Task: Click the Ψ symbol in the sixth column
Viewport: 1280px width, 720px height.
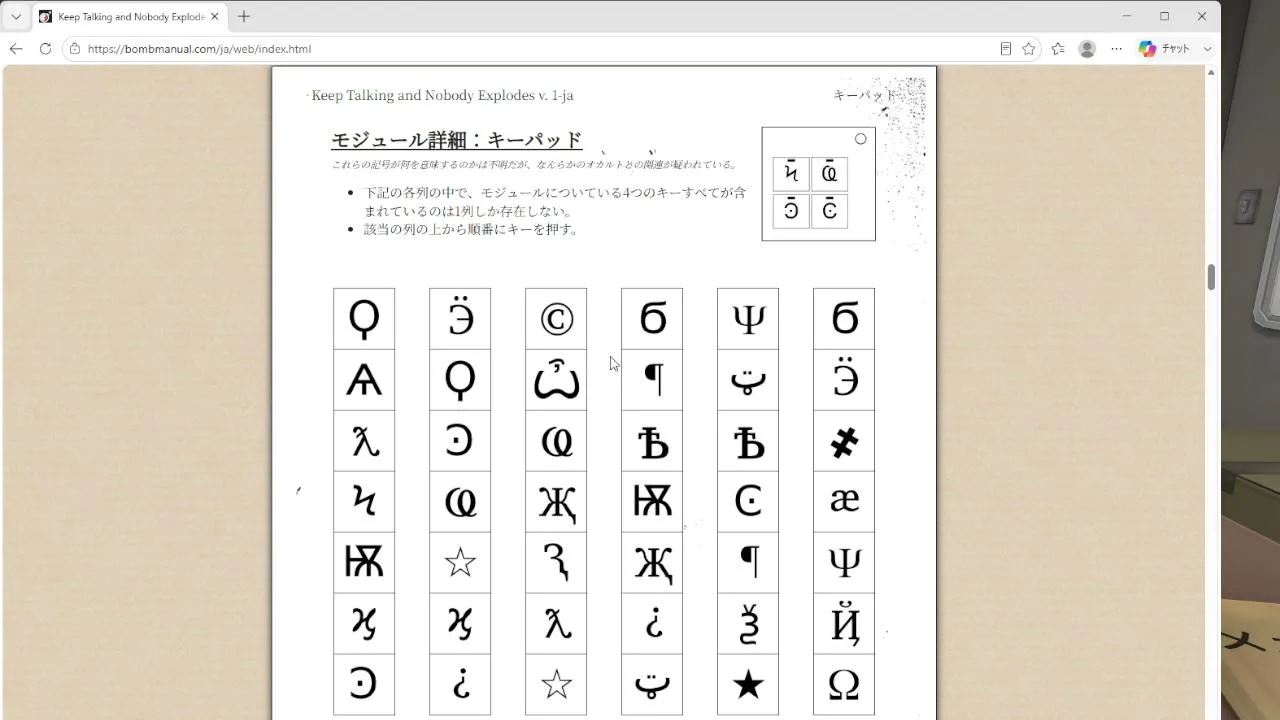Action: pyautogui.click(x=844, y=563)
